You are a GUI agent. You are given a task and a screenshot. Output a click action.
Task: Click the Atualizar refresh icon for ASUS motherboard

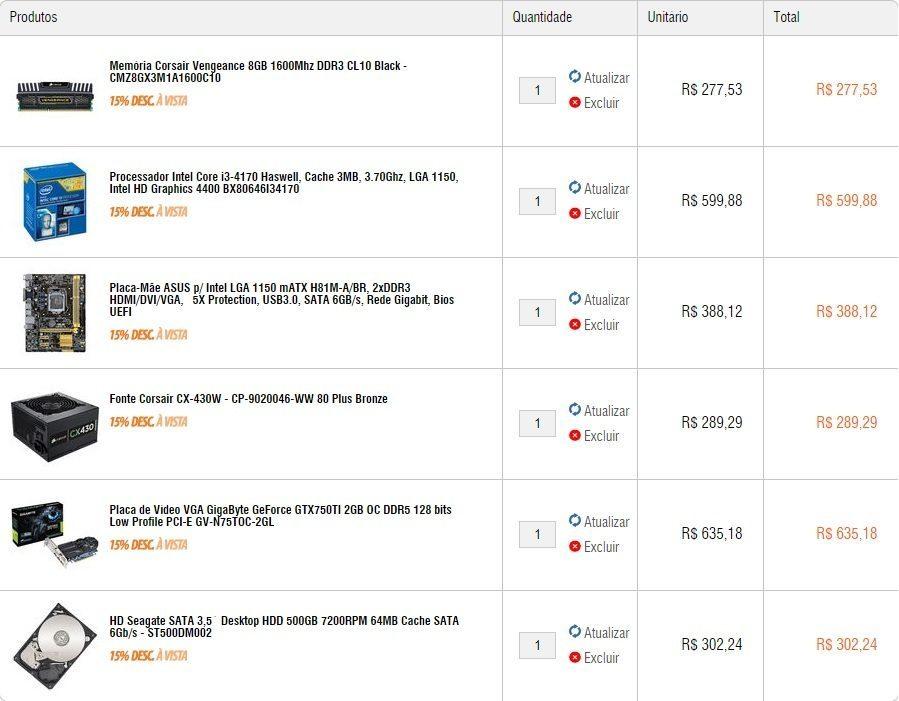point(575,298)
